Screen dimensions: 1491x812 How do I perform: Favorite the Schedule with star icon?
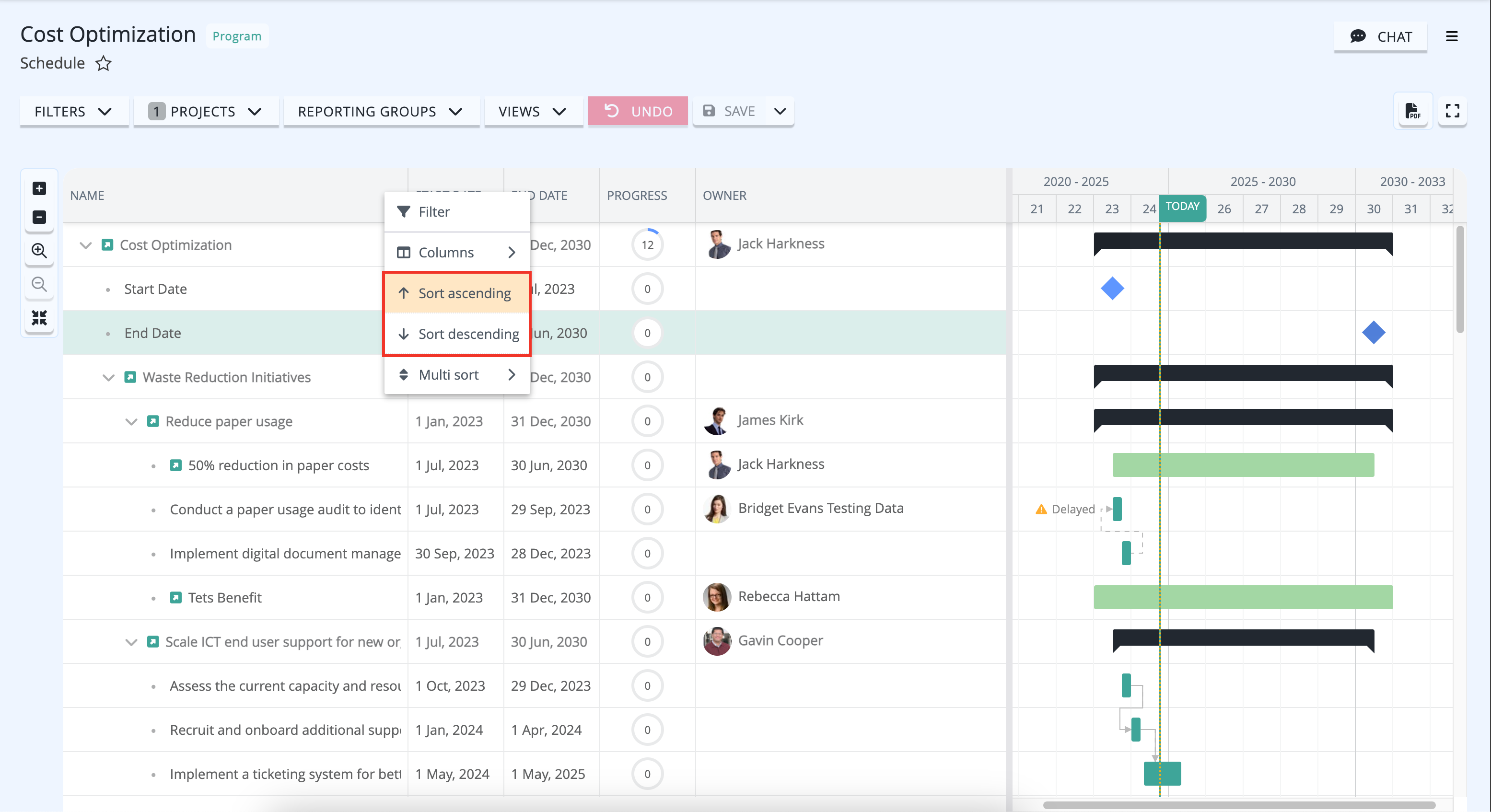click(103, 63)
